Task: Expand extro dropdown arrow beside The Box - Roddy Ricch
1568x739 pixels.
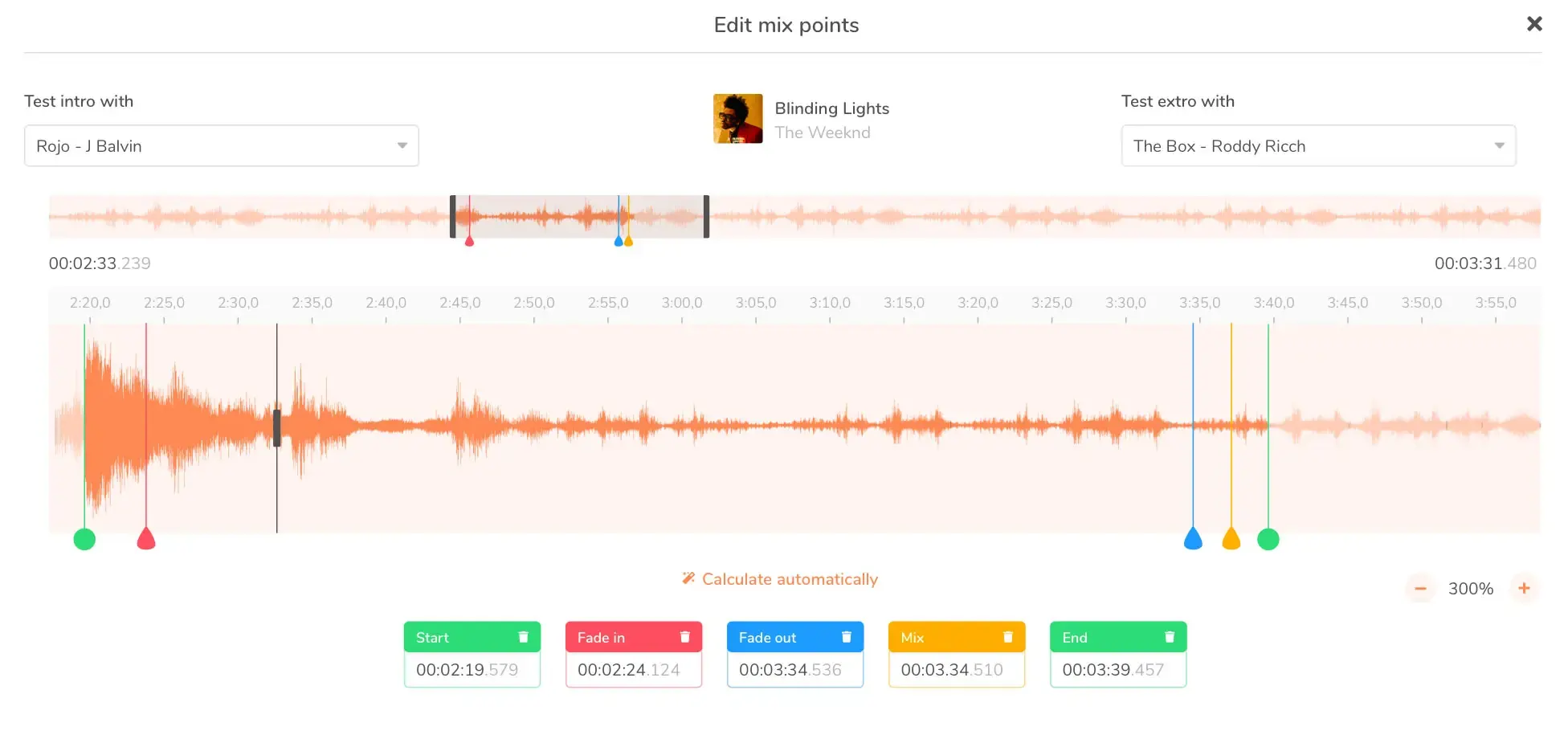Action: 1499,145
